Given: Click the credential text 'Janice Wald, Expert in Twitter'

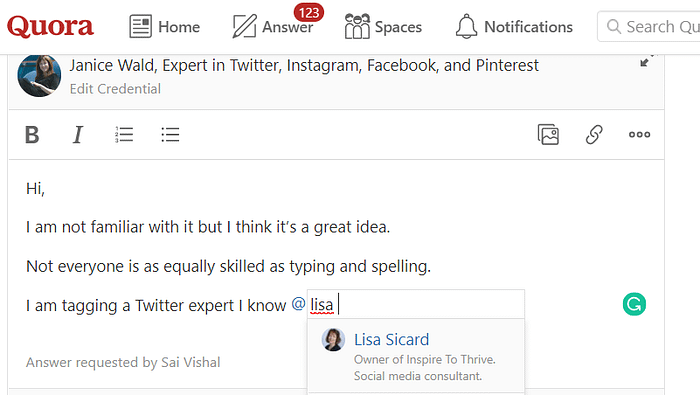Looking at the screenshot, I should click(304, 66).
